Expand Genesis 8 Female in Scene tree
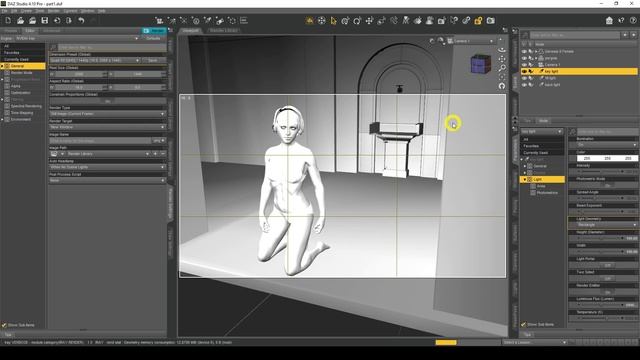Viewport: 640px width, 360px height. pyautogui.click(x=536, y=51)
